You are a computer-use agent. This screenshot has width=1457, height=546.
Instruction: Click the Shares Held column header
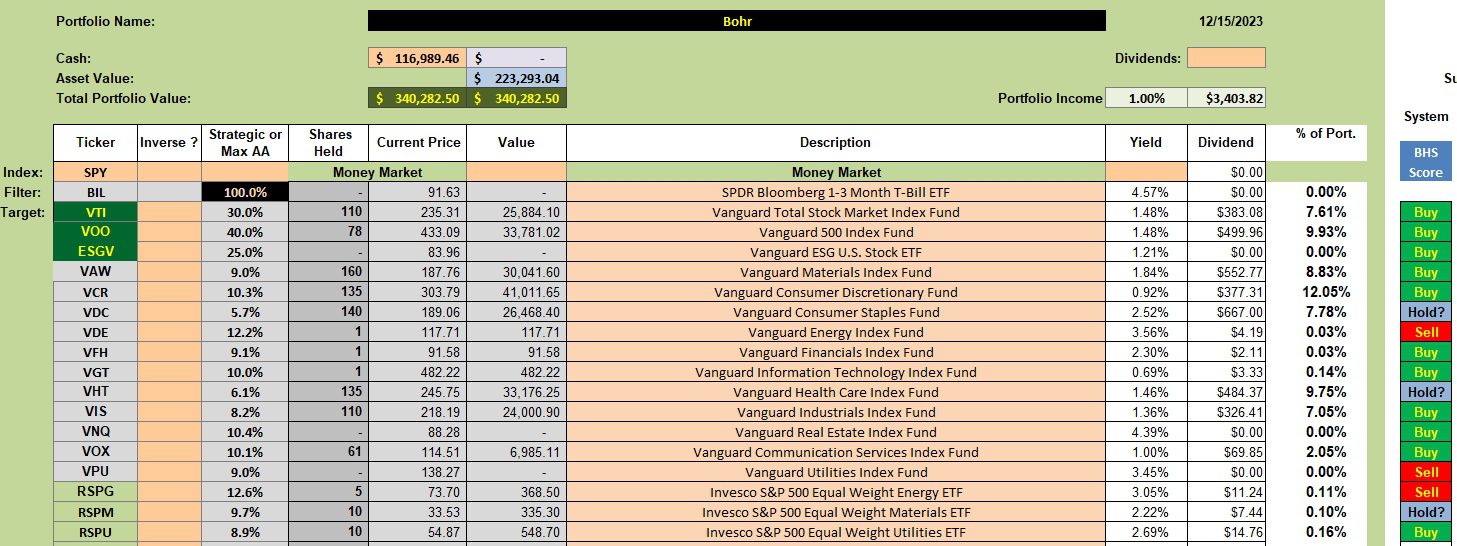pos(329,143)
